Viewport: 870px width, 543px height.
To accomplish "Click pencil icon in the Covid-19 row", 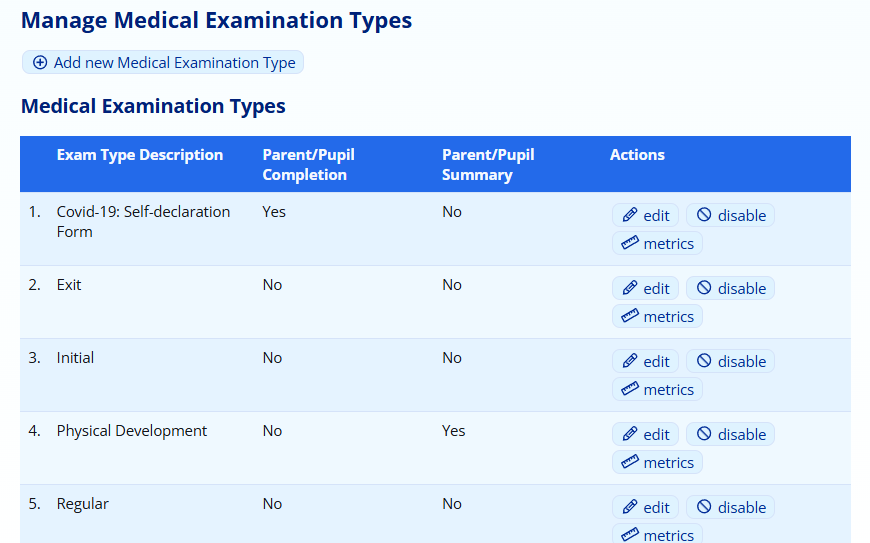I will click(x=629, y=215).
